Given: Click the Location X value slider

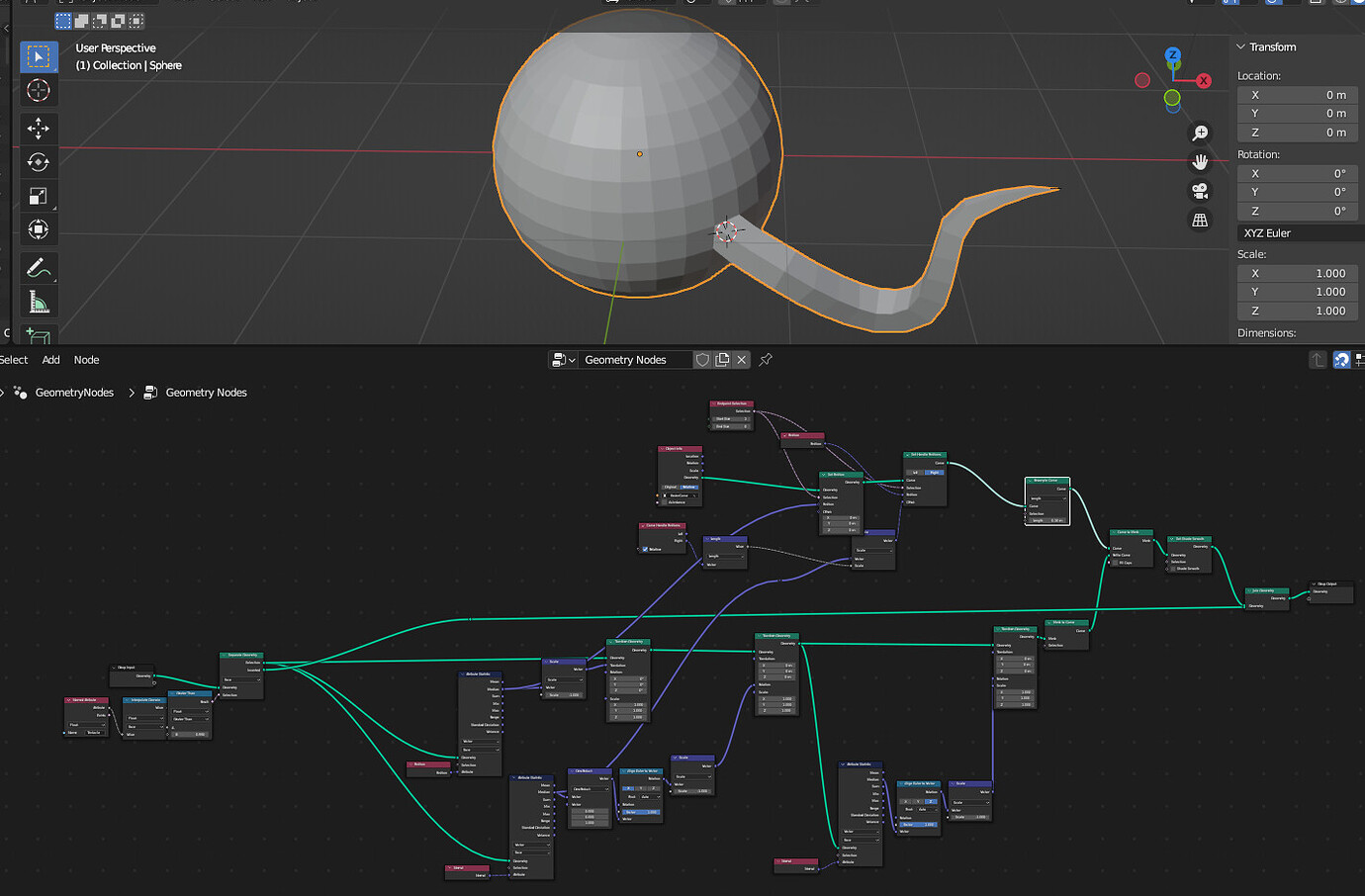Looking at the screenshot, I should pos(1297,94).
